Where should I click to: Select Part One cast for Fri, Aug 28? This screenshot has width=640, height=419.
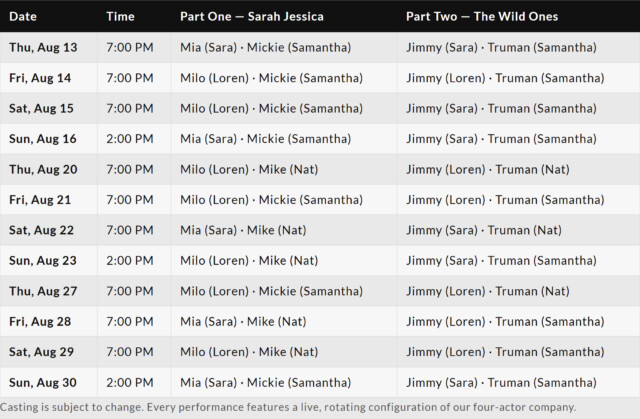point(243,321)
